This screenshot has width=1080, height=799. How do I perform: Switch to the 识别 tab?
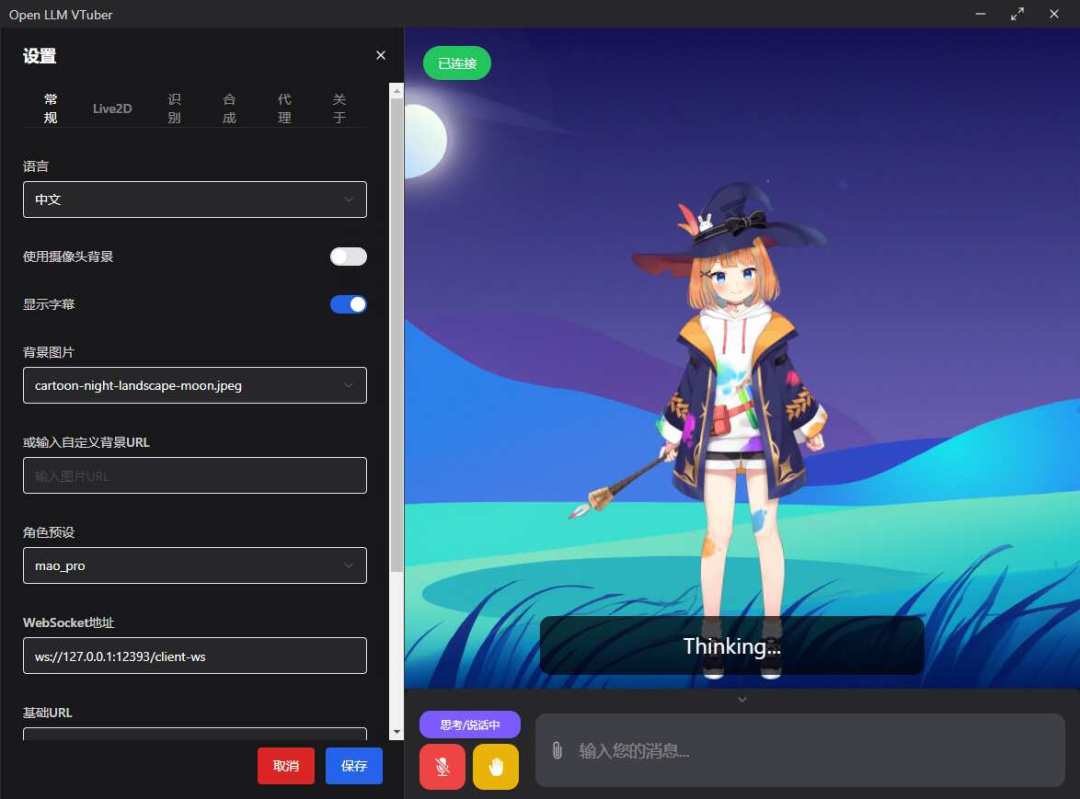(x=174, y=108)
